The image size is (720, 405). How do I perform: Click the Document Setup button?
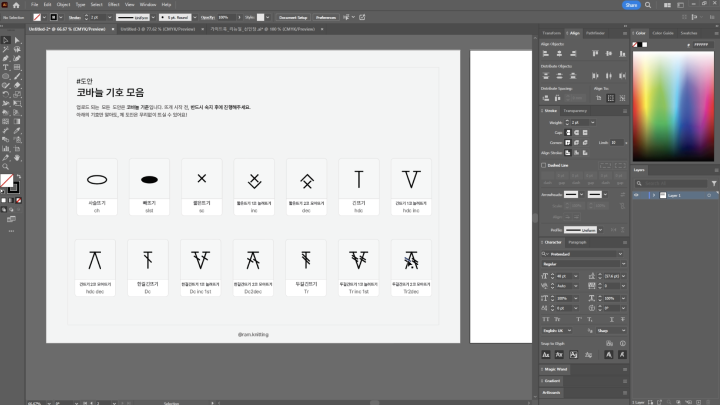pyautogui.click(x=293, y=17)
